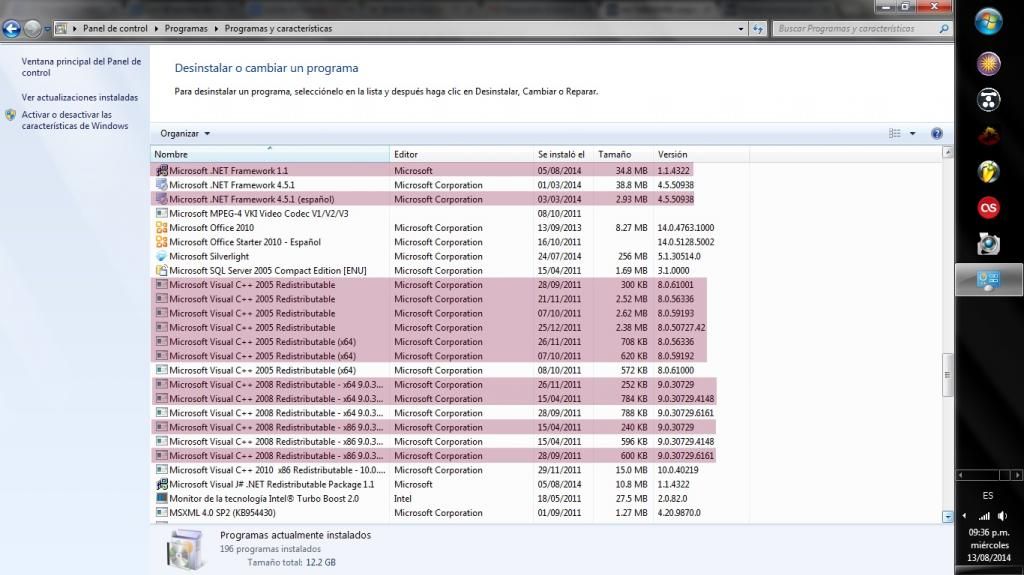The height and width of the screenshot is (575, 1024).
Task: Sort by the Se instaló el column
Action: click(563, 154)
